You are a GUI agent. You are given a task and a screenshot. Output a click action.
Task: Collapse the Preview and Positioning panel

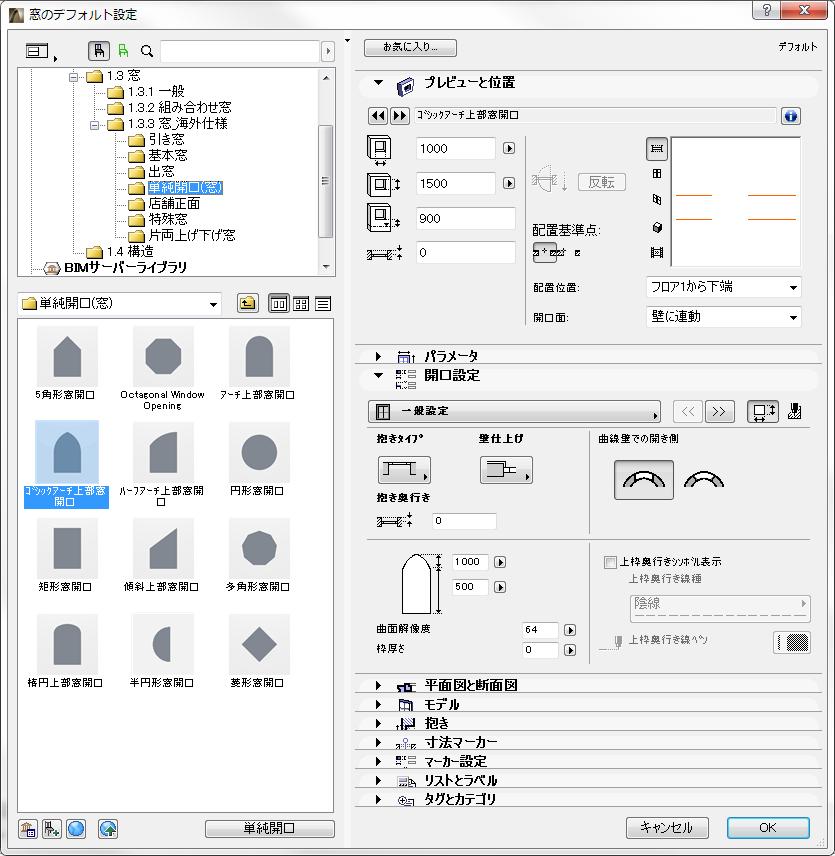[378, 82]
